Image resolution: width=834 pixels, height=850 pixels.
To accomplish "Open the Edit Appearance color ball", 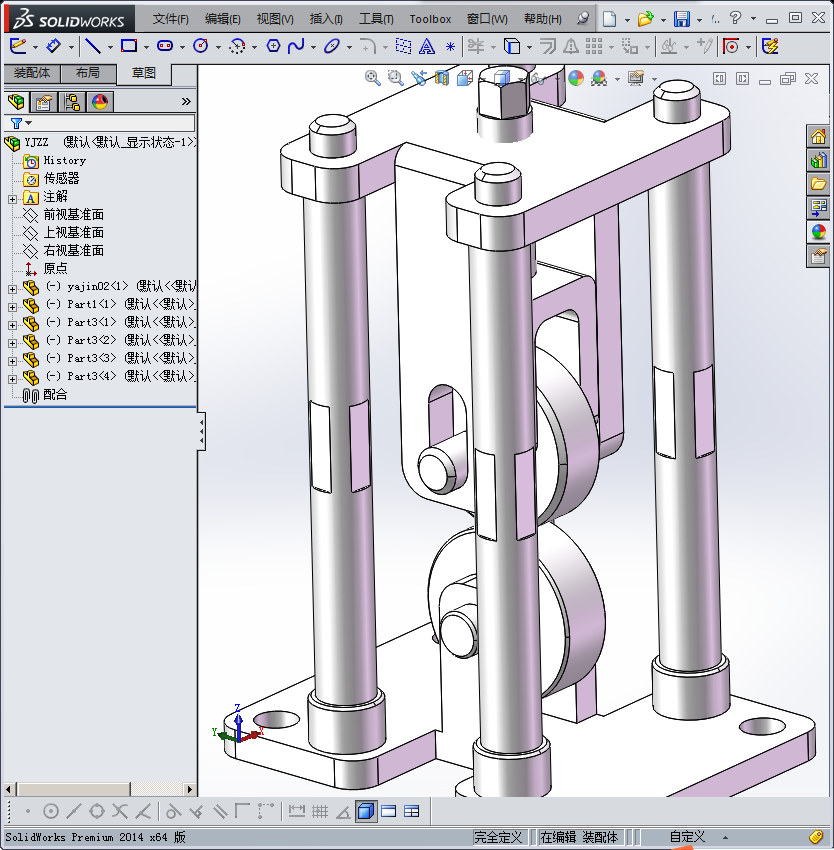I will (x=576, y=78).
